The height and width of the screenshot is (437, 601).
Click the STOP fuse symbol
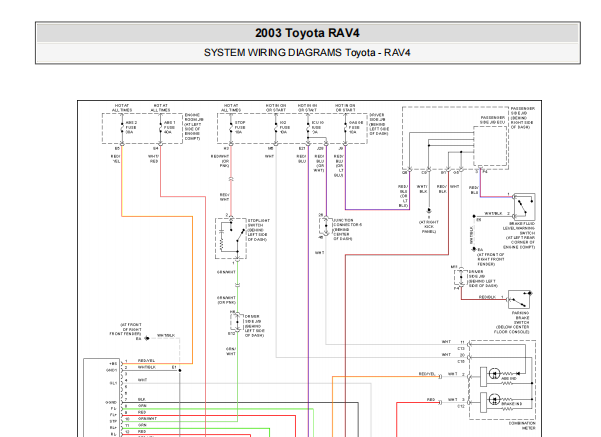[231, 128]
